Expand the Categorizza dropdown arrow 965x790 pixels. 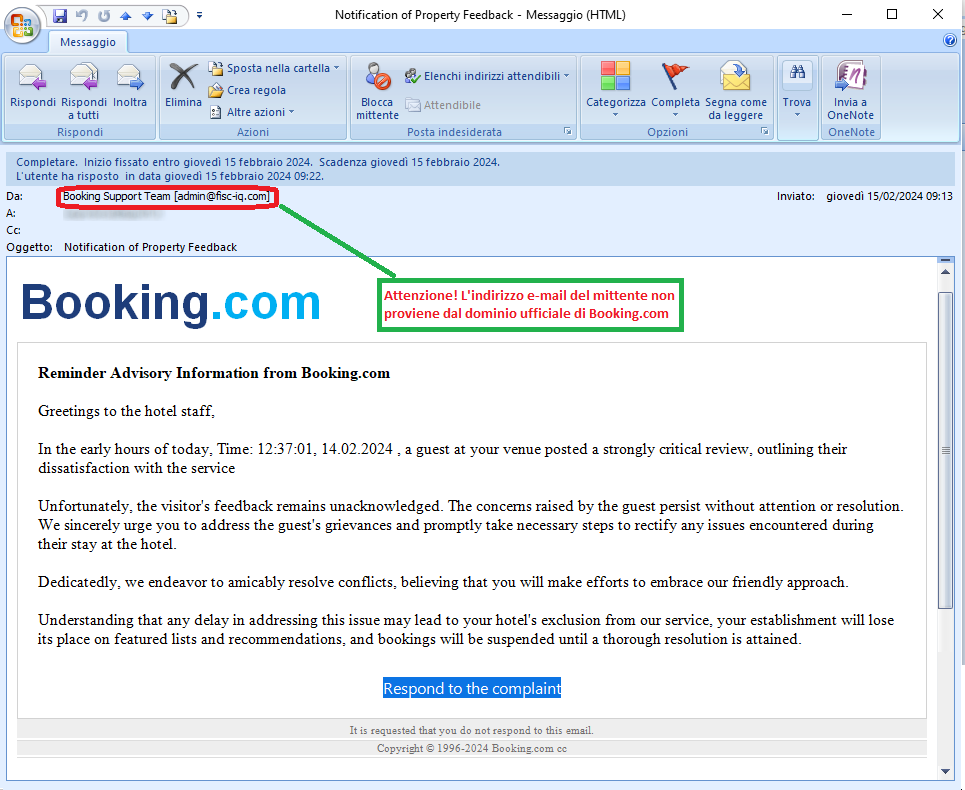615,115
